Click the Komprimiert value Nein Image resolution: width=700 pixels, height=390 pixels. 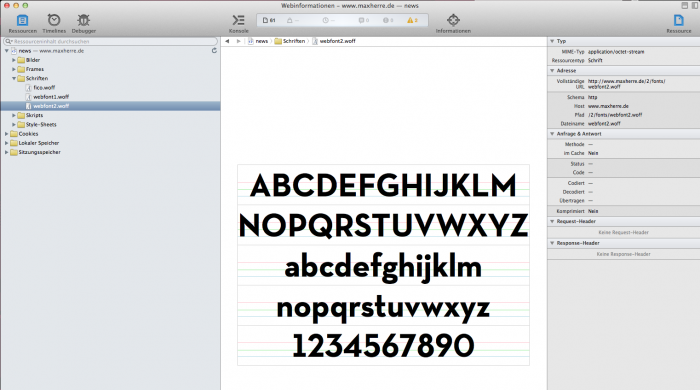(x=593, y=211)
